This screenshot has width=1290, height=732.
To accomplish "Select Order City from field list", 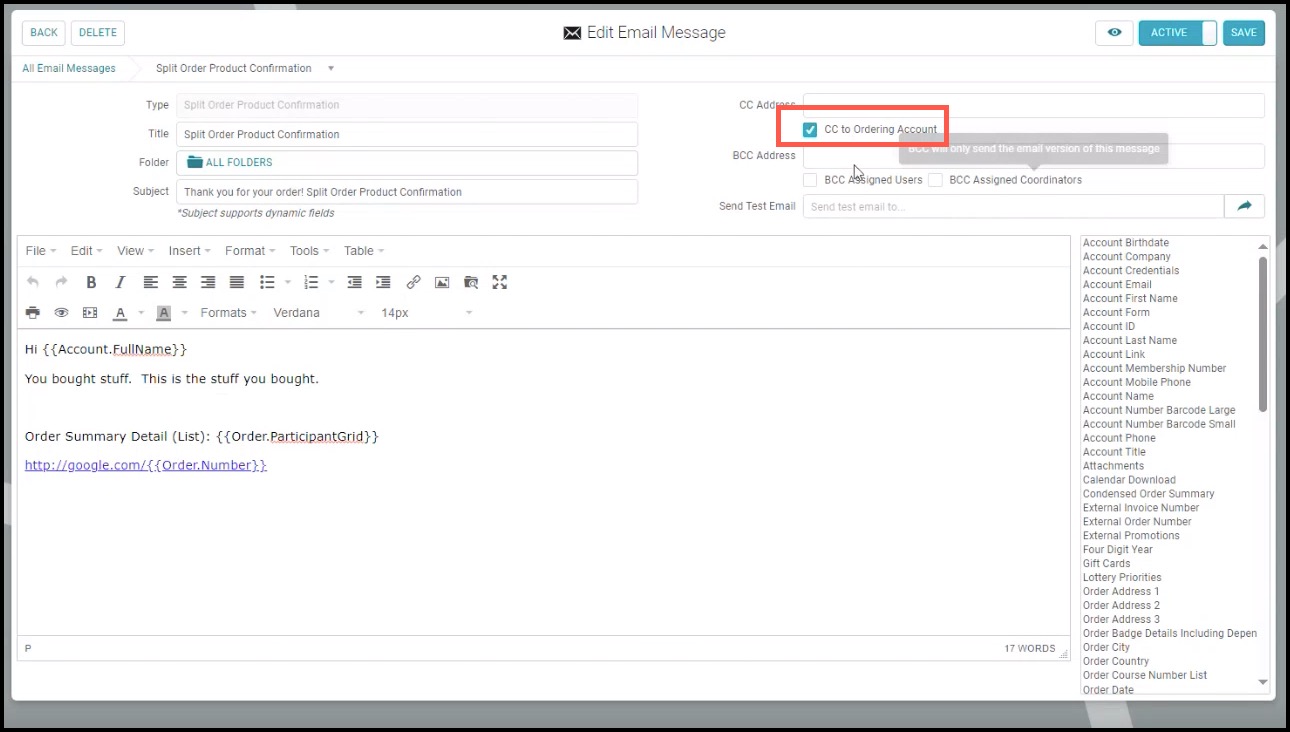I will (x=1106, y=647).
